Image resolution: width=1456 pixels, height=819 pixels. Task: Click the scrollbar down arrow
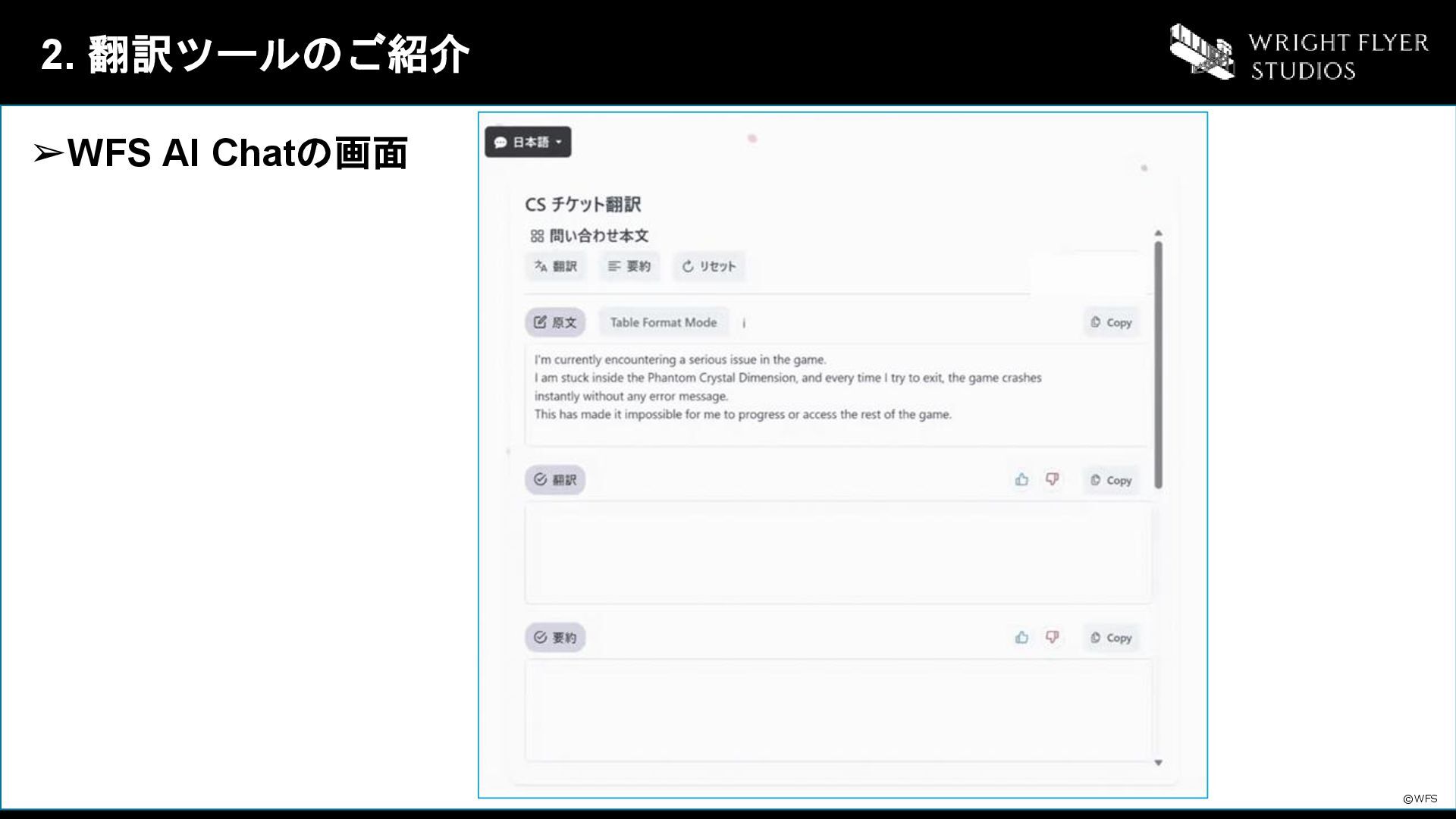pyautogui.click(x=1158, y=763)
